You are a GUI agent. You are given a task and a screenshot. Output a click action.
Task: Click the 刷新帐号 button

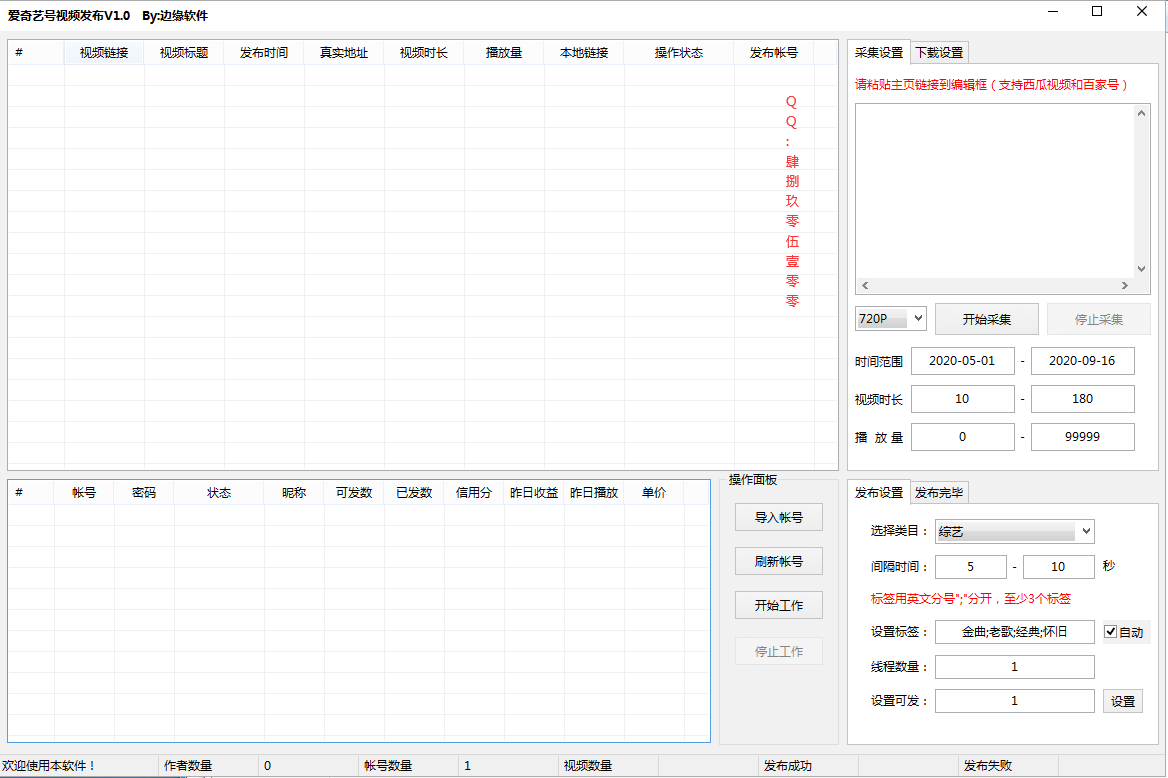click(x=778, y=561)
